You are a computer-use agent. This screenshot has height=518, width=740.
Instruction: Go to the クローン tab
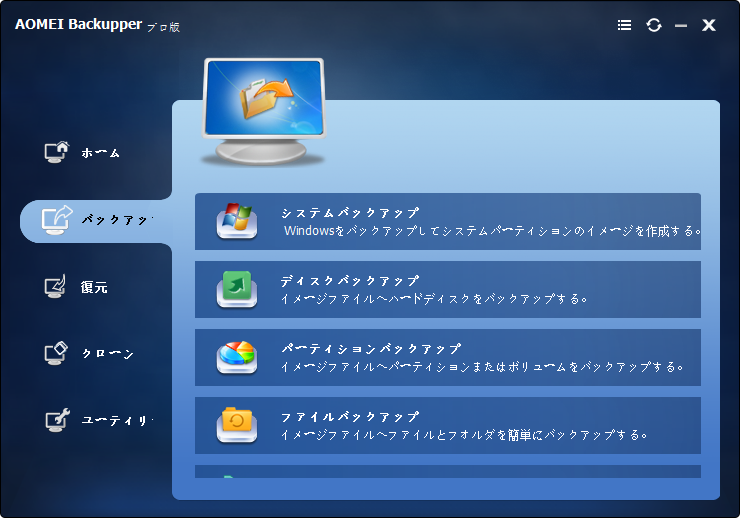[x=108, y=354]
